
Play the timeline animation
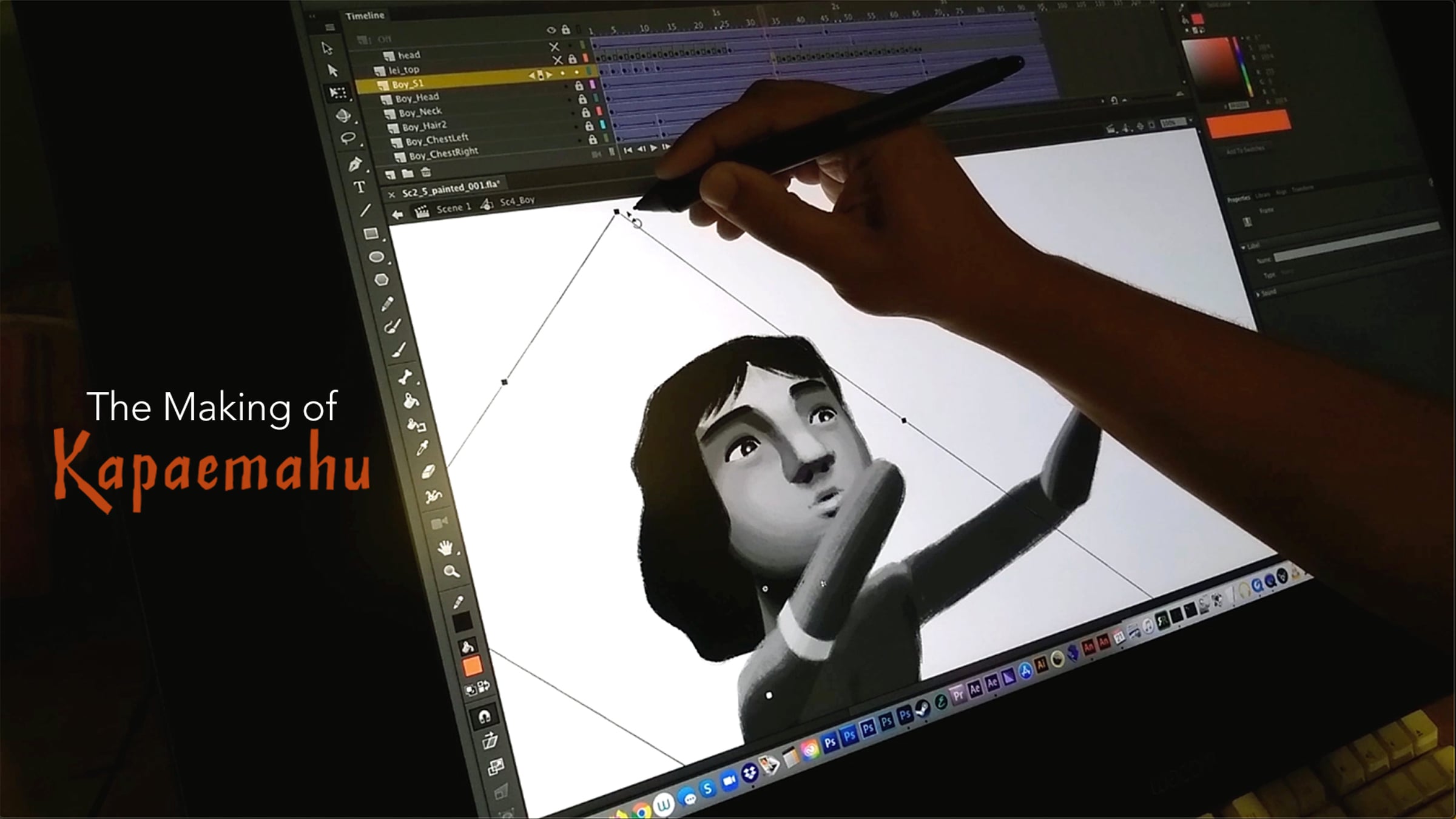tap(653, 147)
